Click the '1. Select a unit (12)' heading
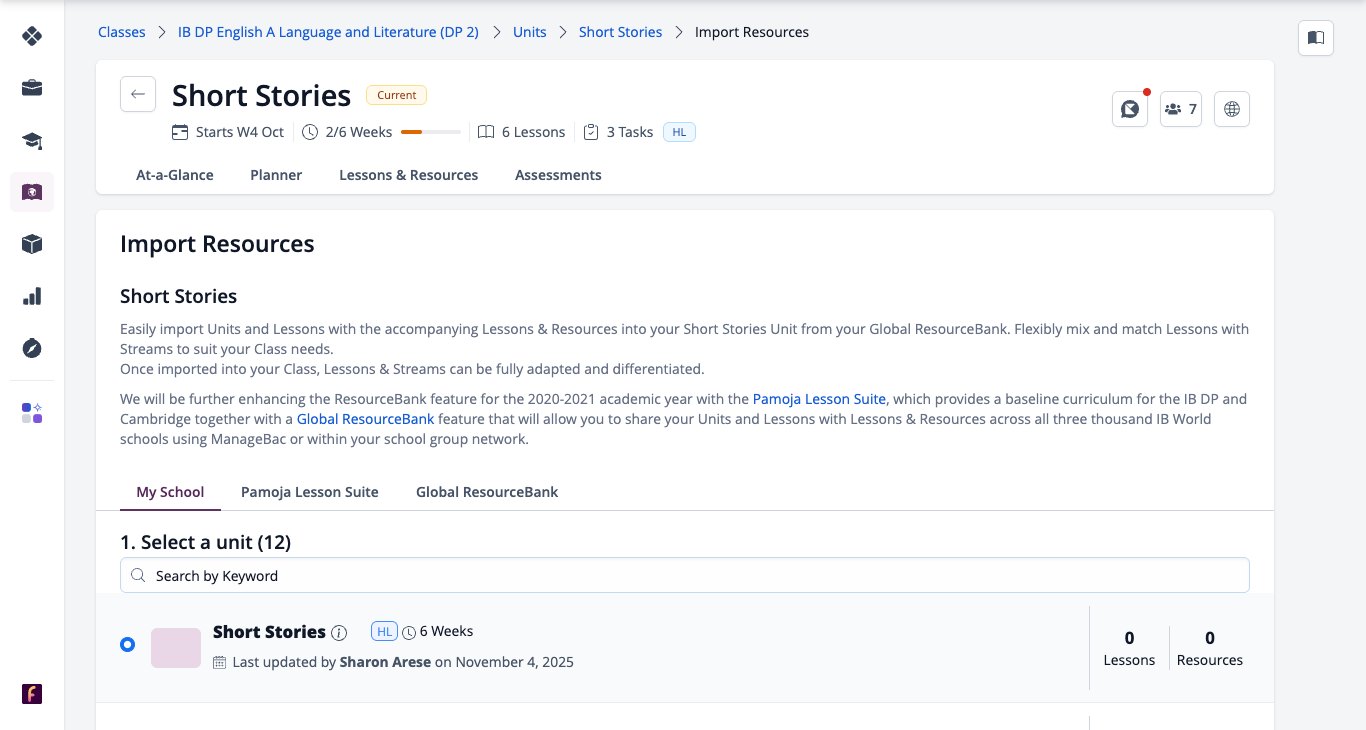The width and height of the screenshot is (1366, 730). [205, 542]
